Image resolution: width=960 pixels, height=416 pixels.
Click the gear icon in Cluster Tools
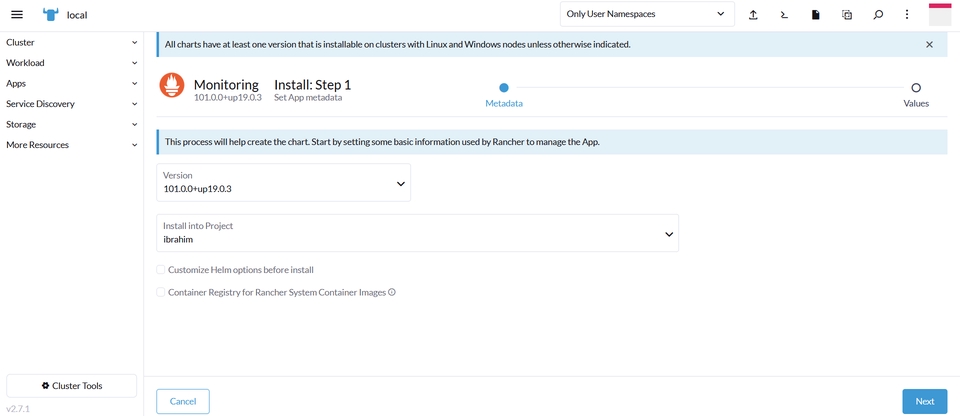pos(45,386)
